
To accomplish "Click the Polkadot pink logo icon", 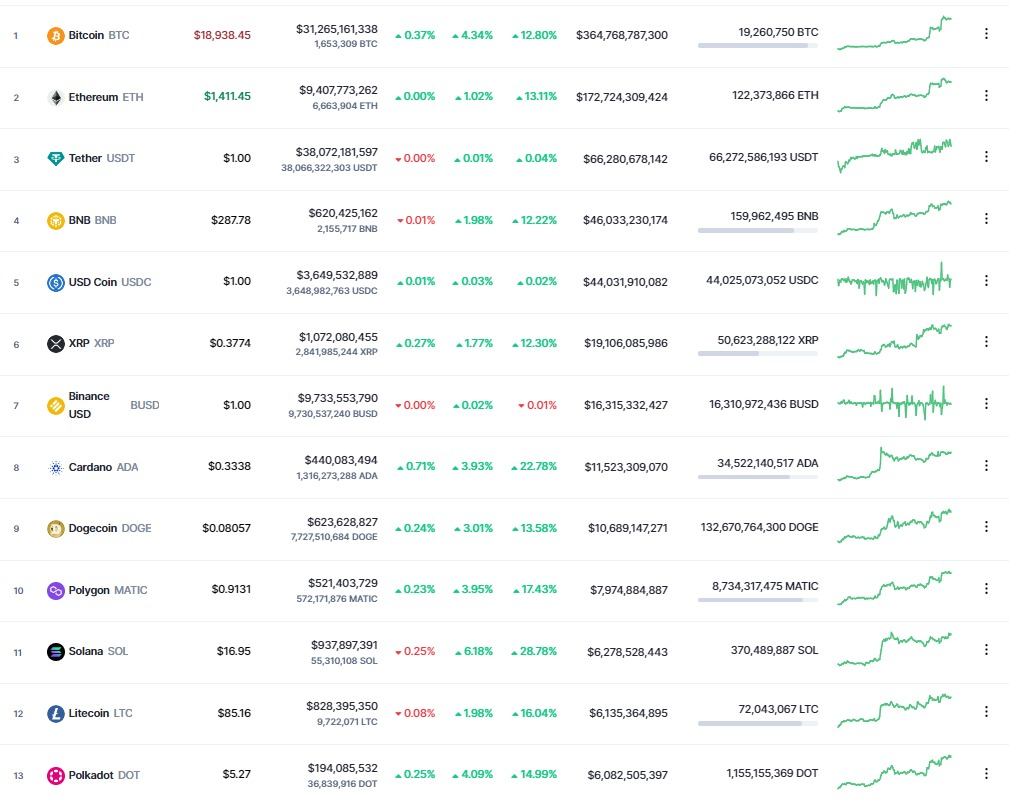I will click(56, 776).
